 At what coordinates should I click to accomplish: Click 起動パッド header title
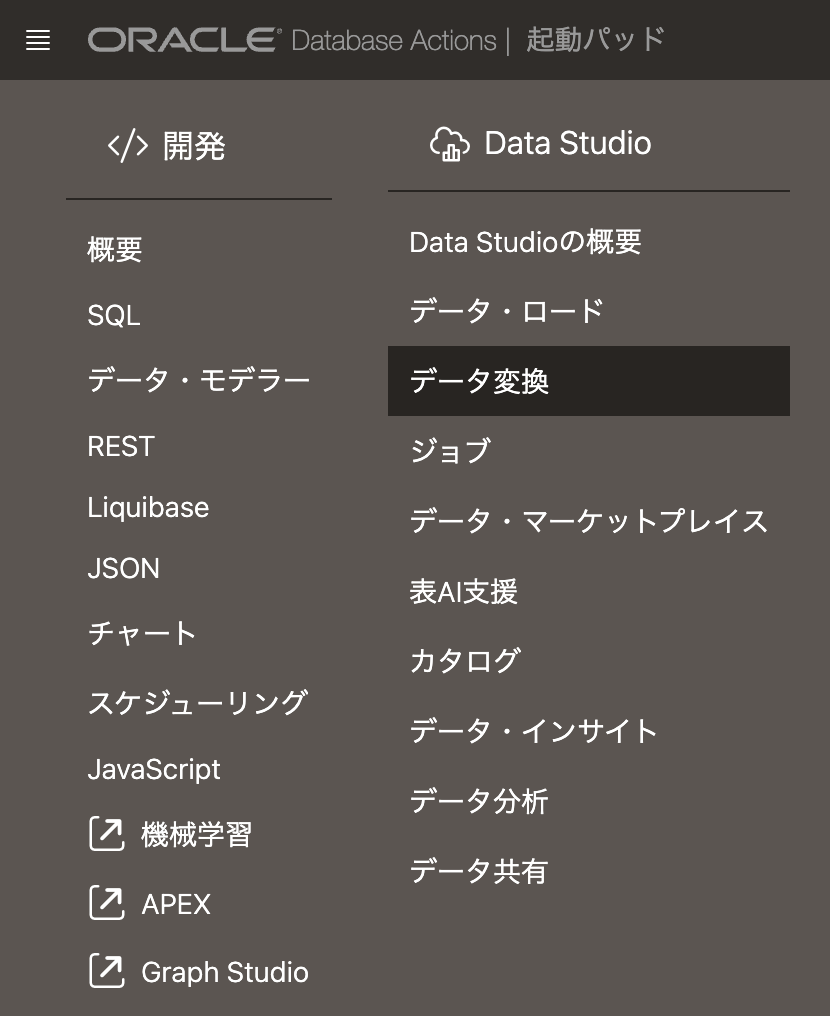[x=595, y=40]
